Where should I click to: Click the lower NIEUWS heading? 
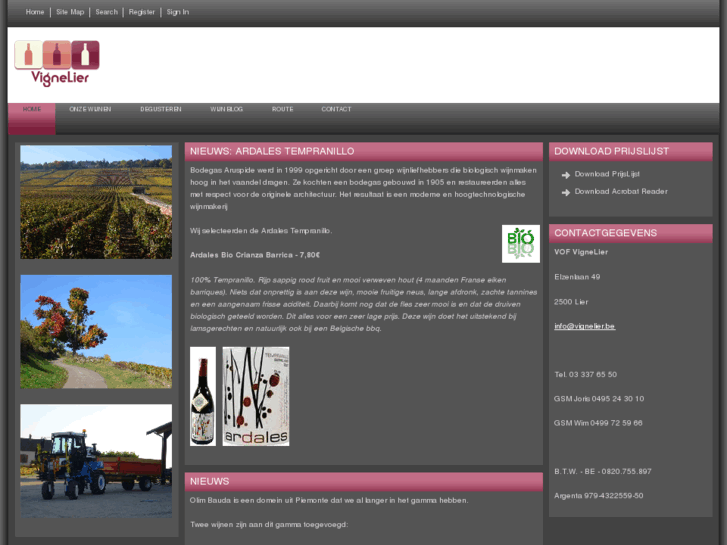point(210,481)
